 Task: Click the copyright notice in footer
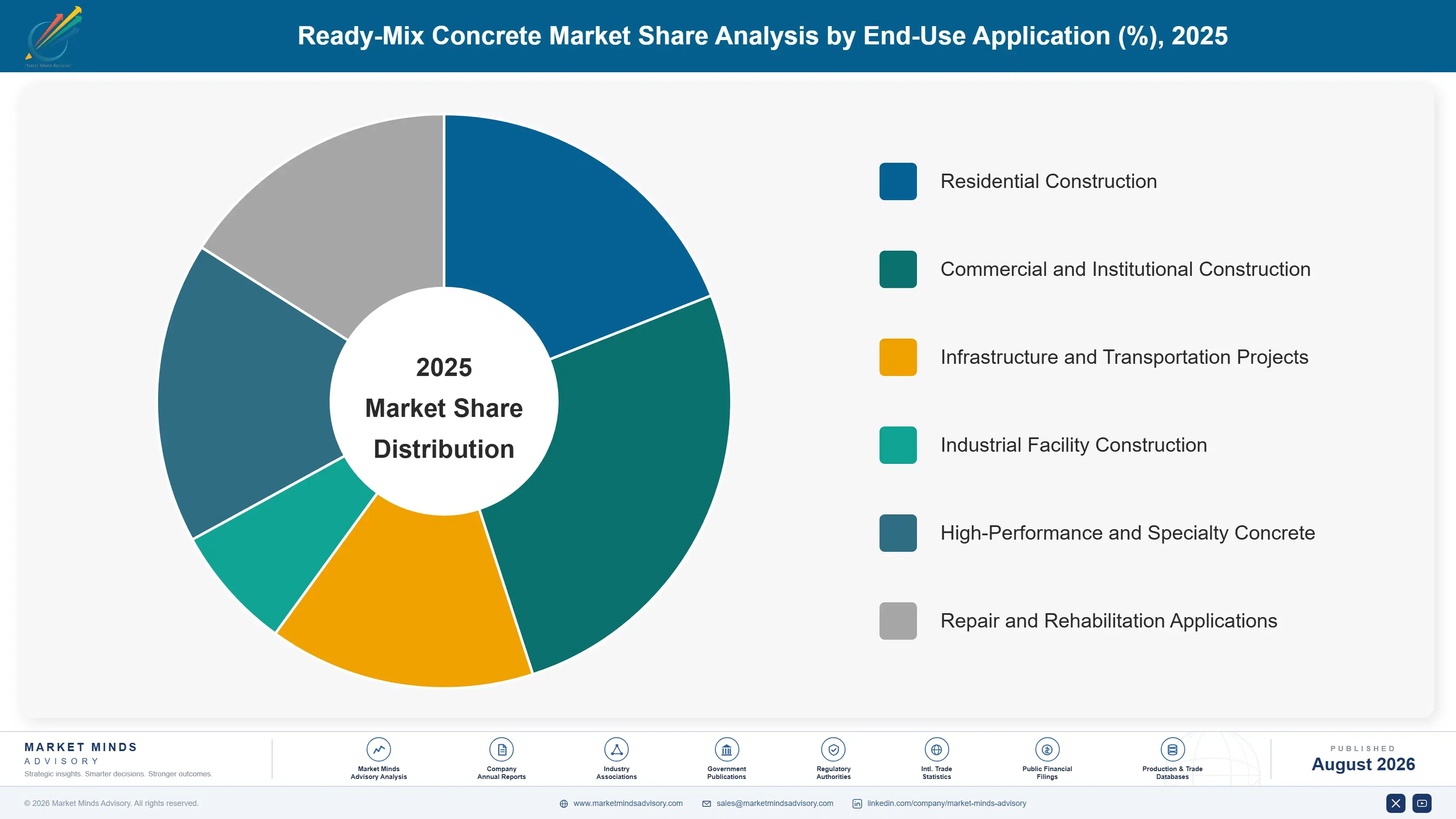111,803
